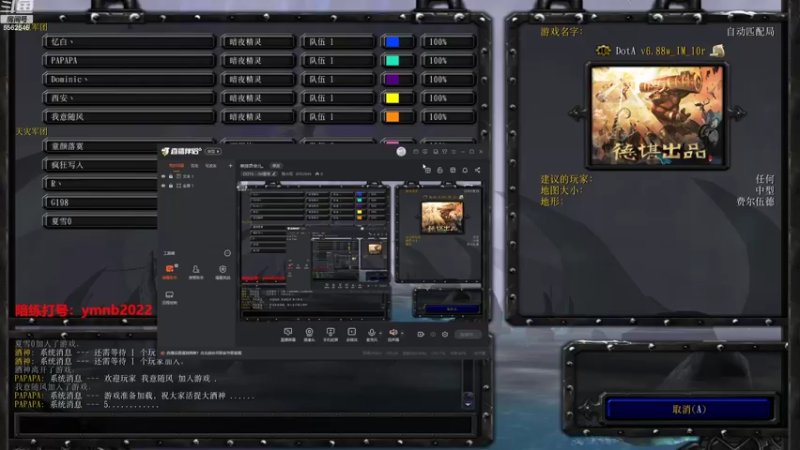Switch to the second scene tab
This screenshot has height=450, width=800.
pyautogui.click(x=194, y=166)
